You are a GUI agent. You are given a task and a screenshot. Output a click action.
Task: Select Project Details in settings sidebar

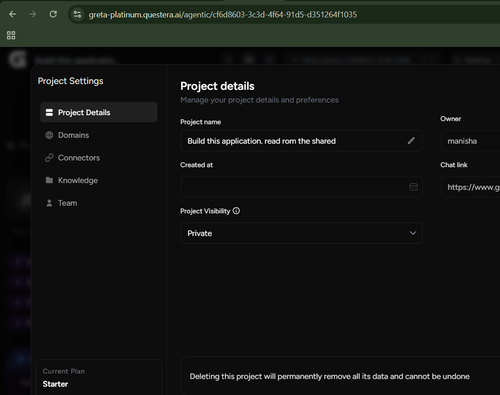(99, 112)
